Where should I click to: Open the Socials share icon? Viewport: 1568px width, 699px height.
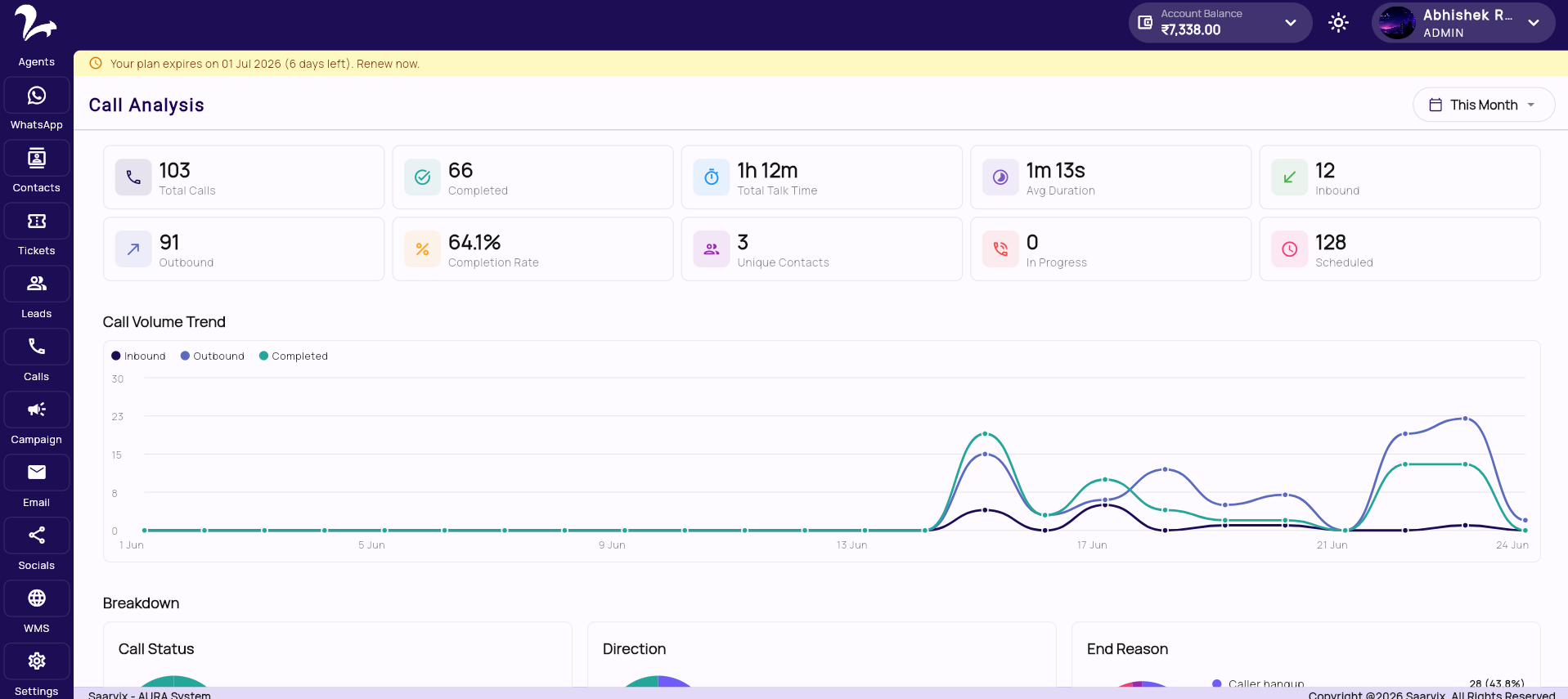point(37,536)
